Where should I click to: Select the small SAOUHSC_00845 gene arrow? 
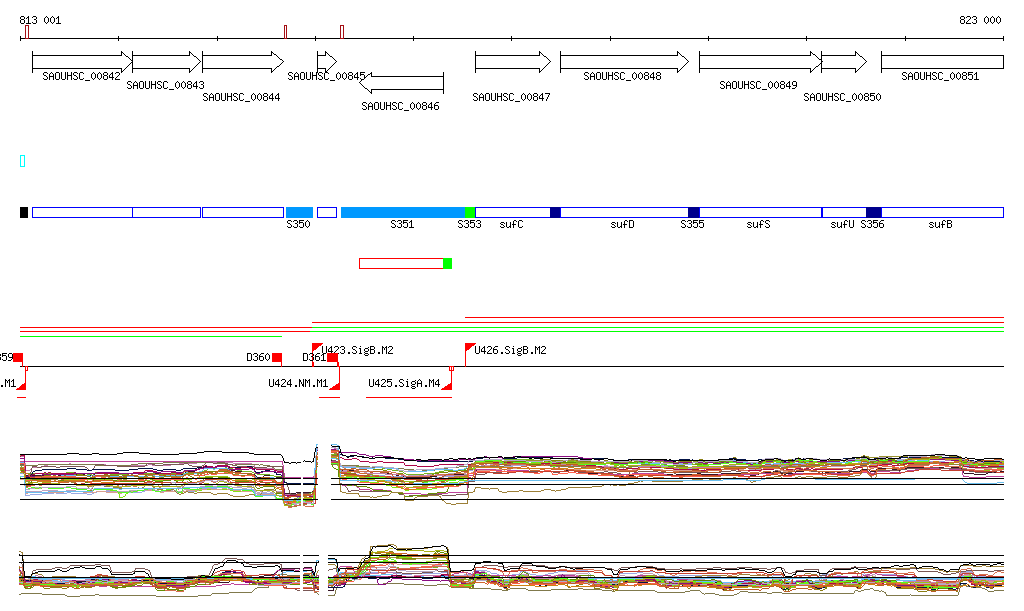tap(327, 62)
